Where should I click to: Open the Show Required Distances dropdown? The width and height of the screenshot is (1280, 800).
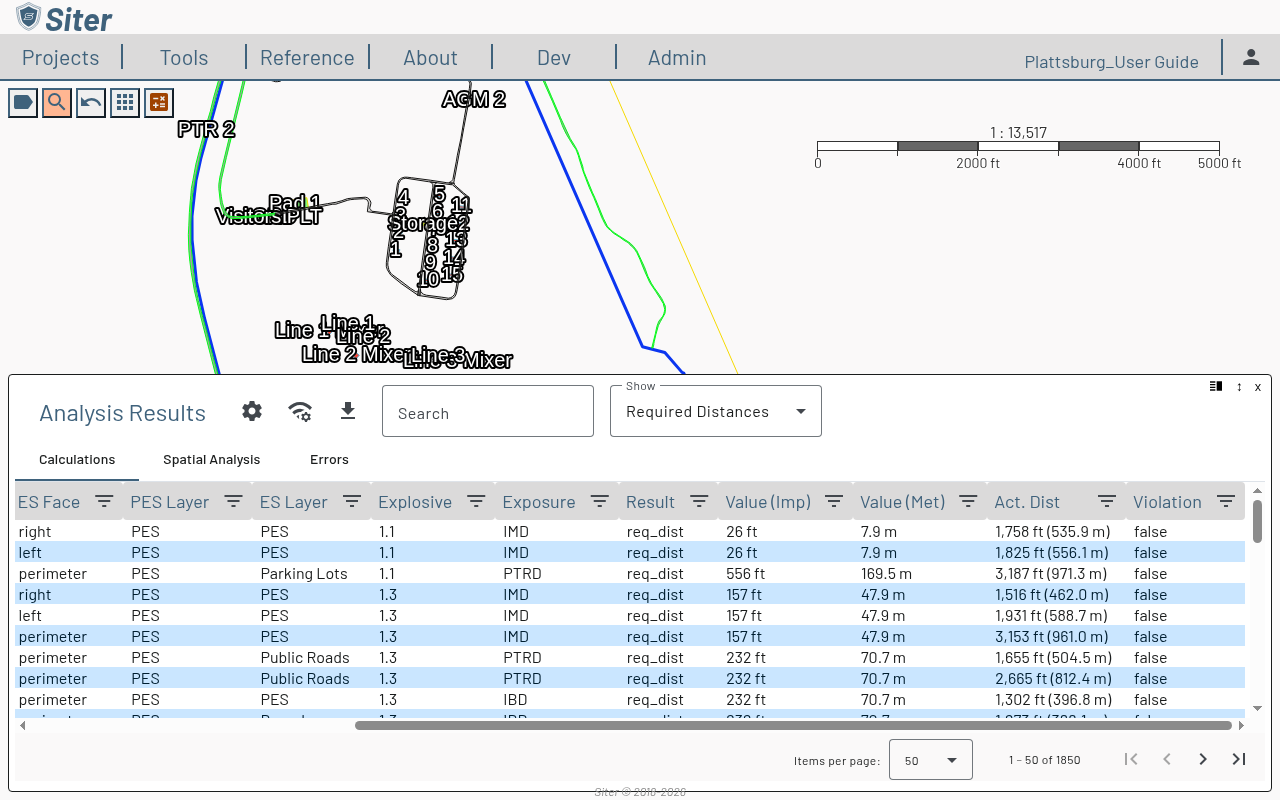click(x=716, y=411)
